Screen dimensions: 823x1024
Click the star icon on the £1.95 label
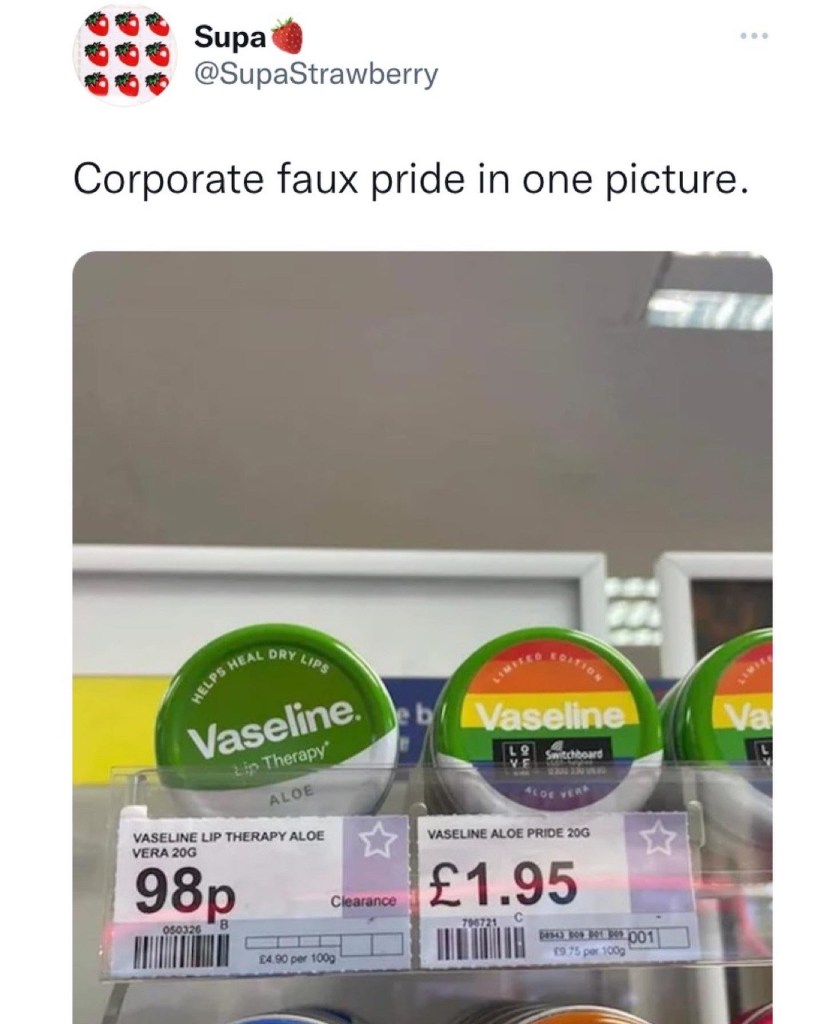tap(660, 837)
